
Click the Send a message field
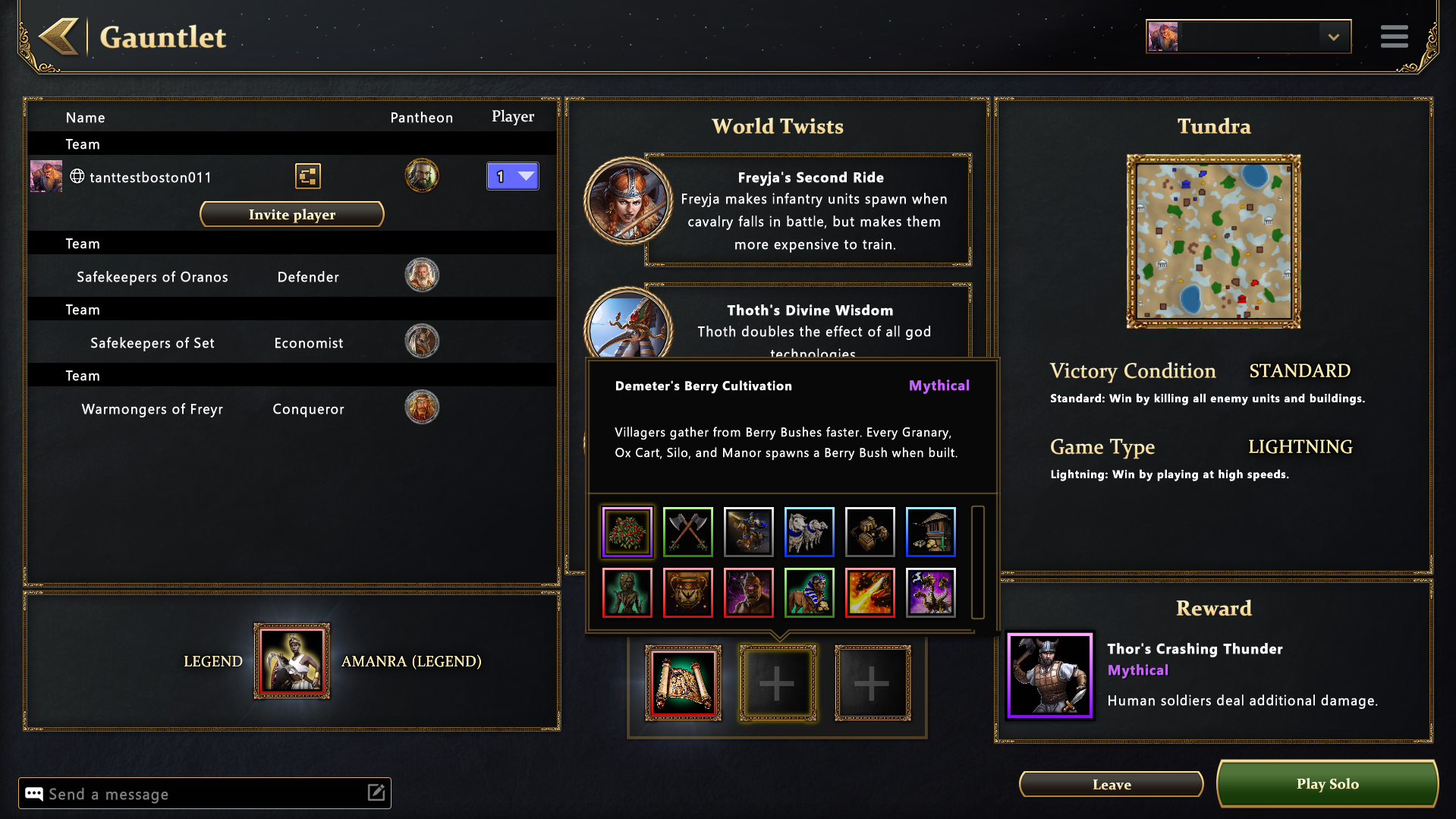[x=205, y=793]
